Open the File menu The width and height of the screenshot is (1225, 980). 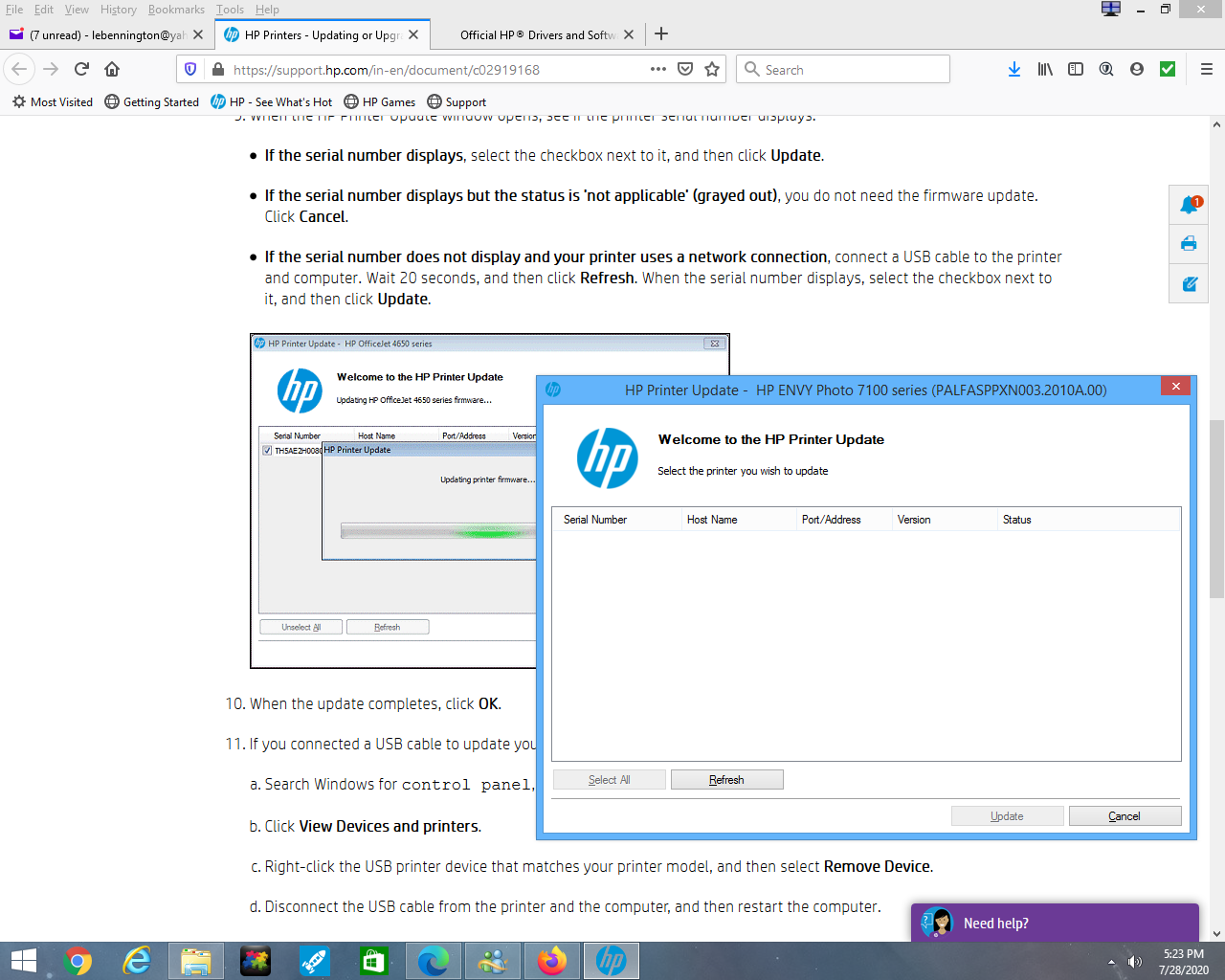[x=14, y=10]
